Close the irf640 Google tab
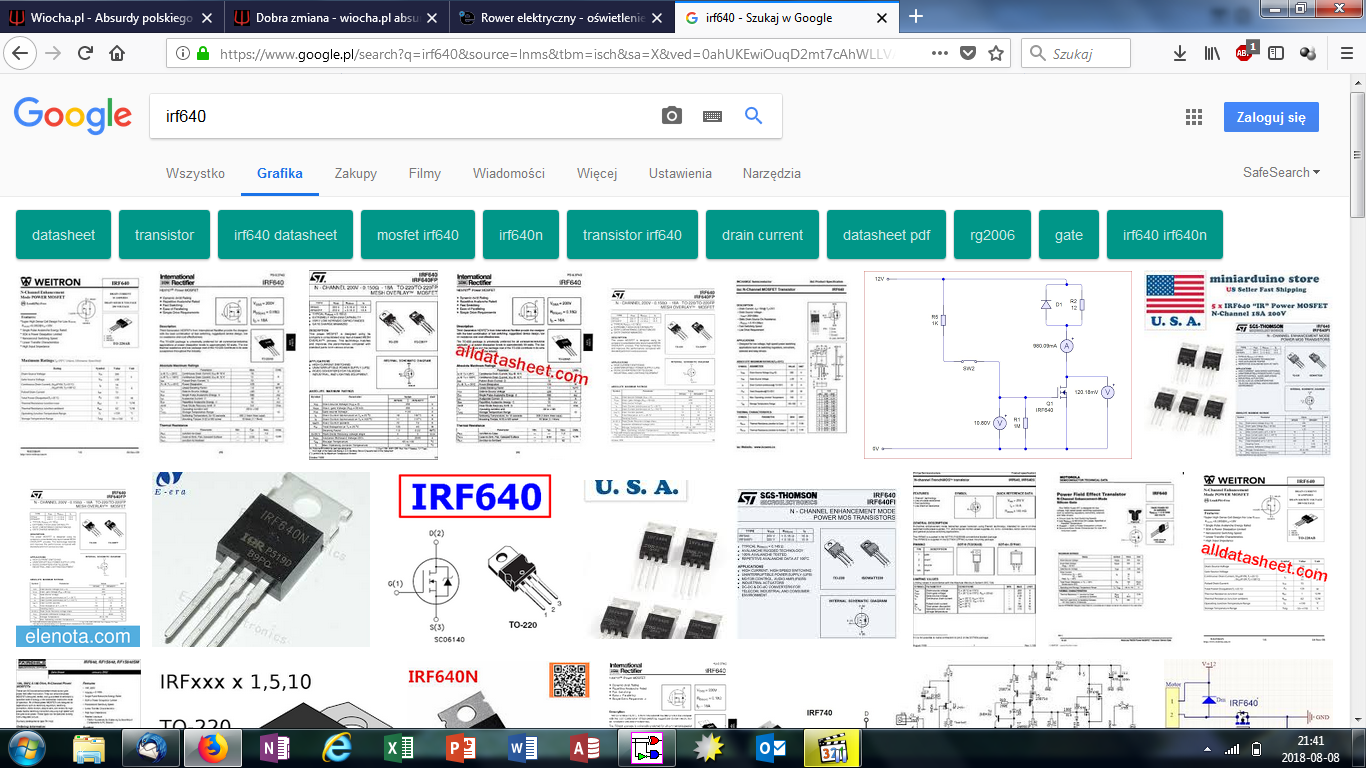The image size is (1366, 768). tap(883, 17)
